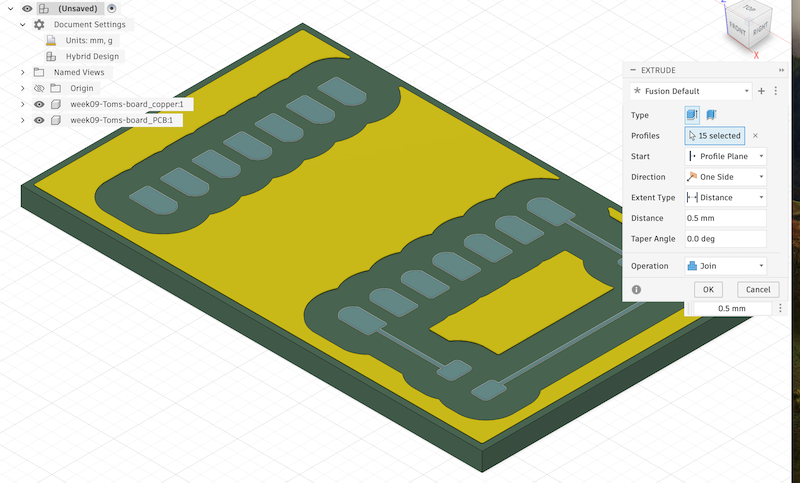Screen dimensions: 800x483
Task: Select the Origin item in the browser
Action: point(82,88)
